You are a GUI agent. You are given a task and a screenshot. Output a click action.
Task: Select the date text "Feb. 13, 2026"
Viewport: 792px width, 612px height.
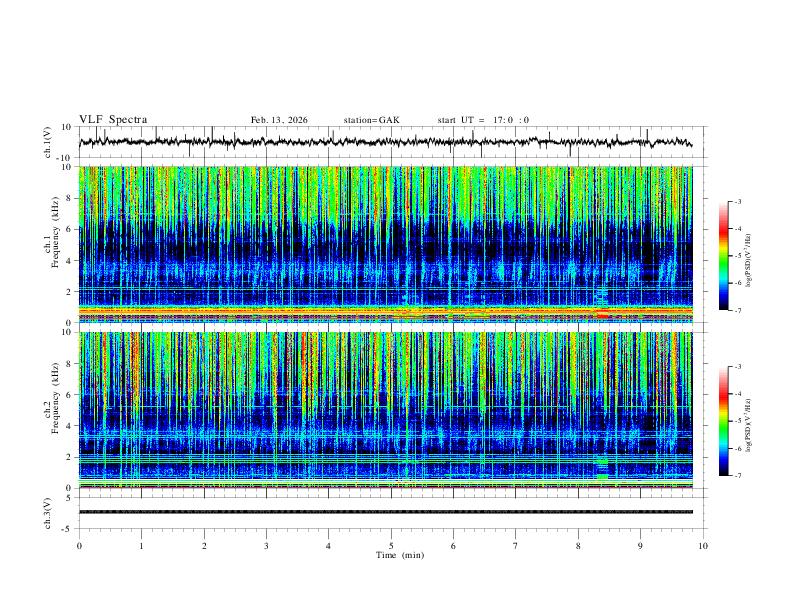pyautogui.click(x=279, y=120)
